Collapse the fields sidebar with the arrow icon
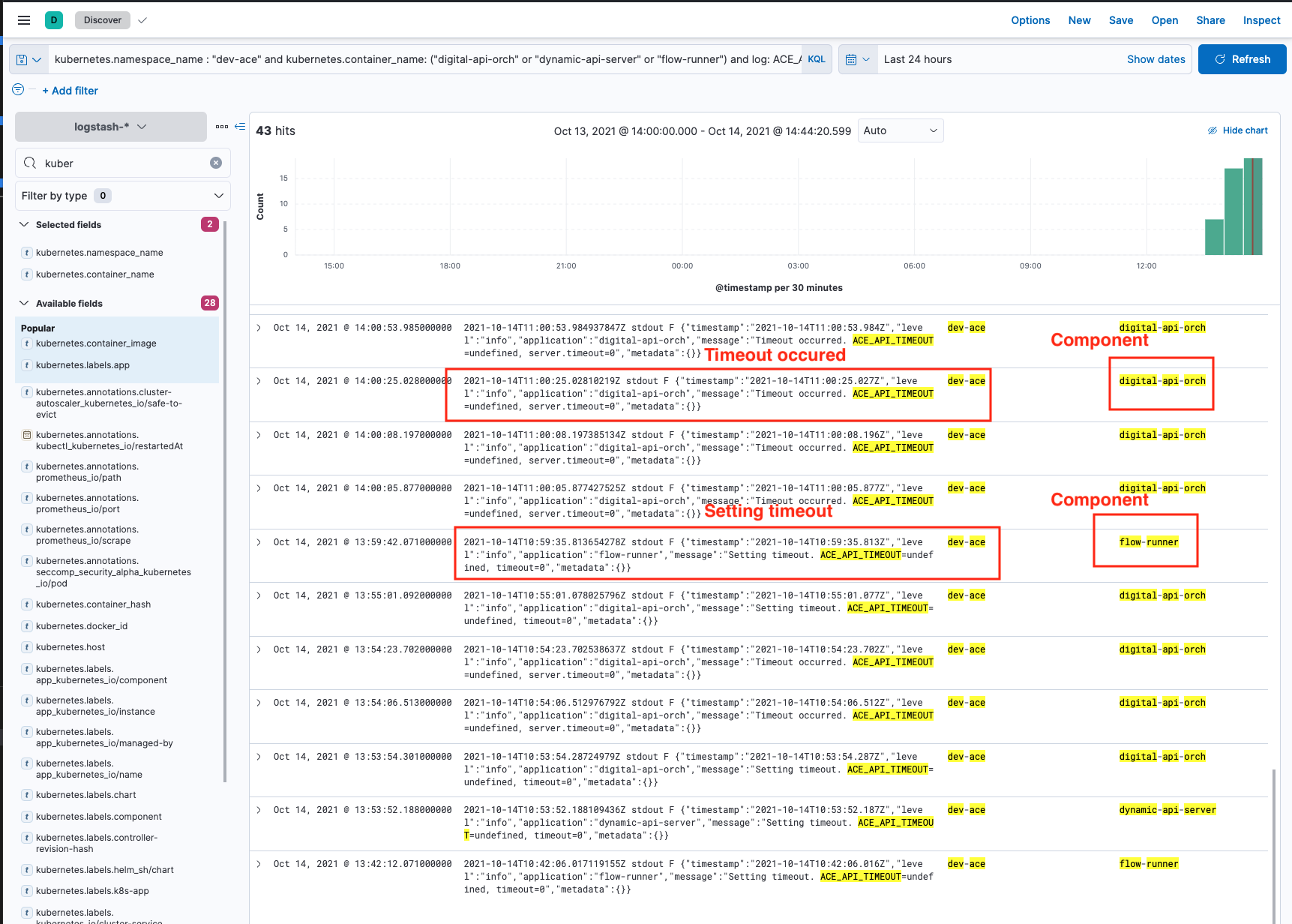The image size is (1292, 924). click(x=240, y=127)
